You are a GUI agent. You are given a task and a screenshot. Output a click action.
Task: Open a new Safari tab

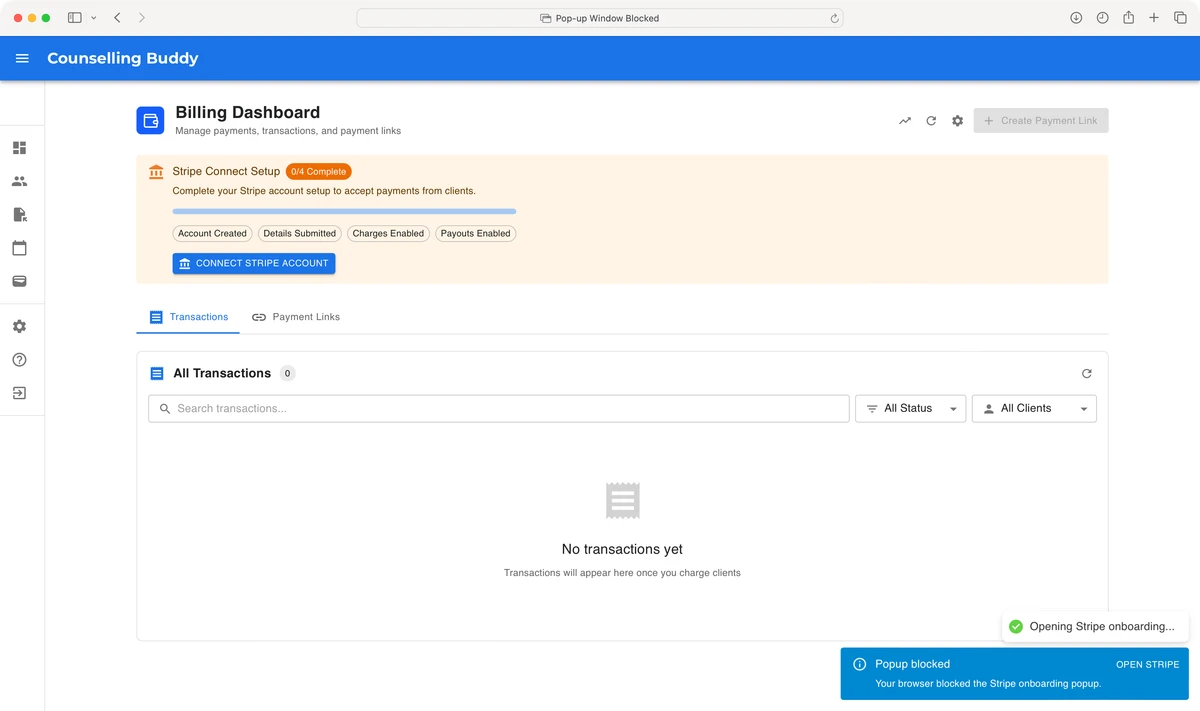click(x=1154, y=18)
